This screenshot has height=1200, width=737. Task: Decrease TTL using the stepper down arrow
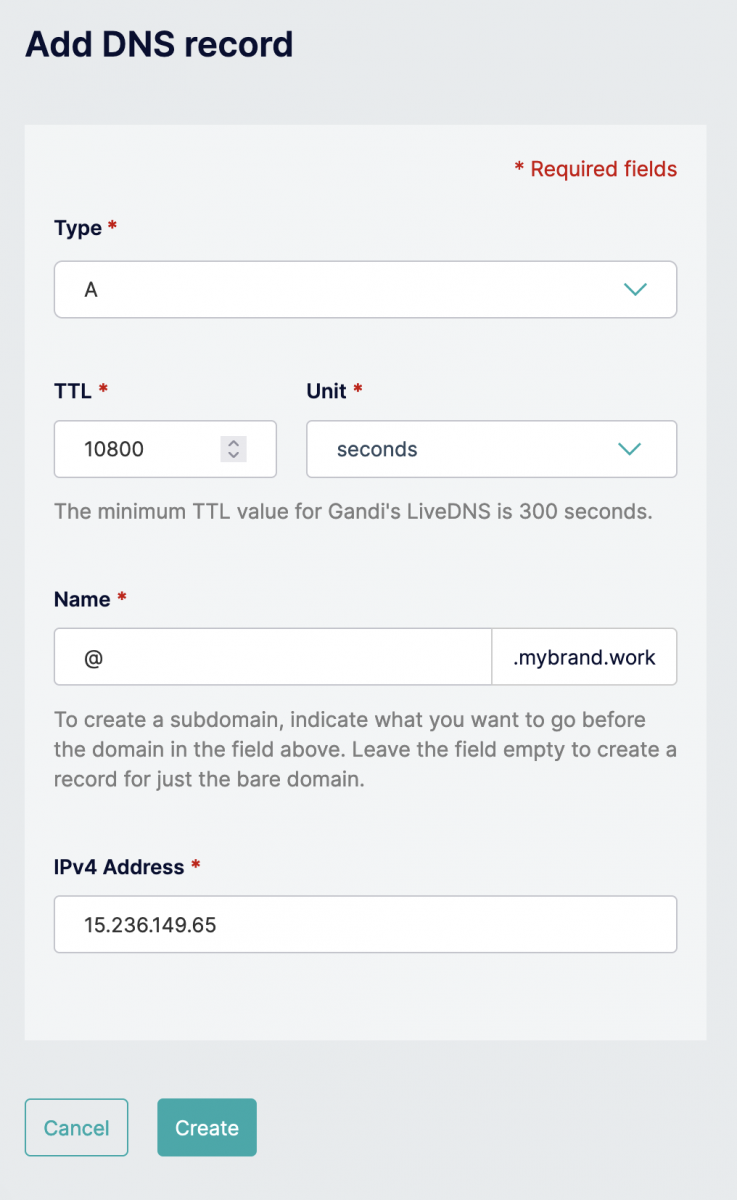[x=233, y=456]
